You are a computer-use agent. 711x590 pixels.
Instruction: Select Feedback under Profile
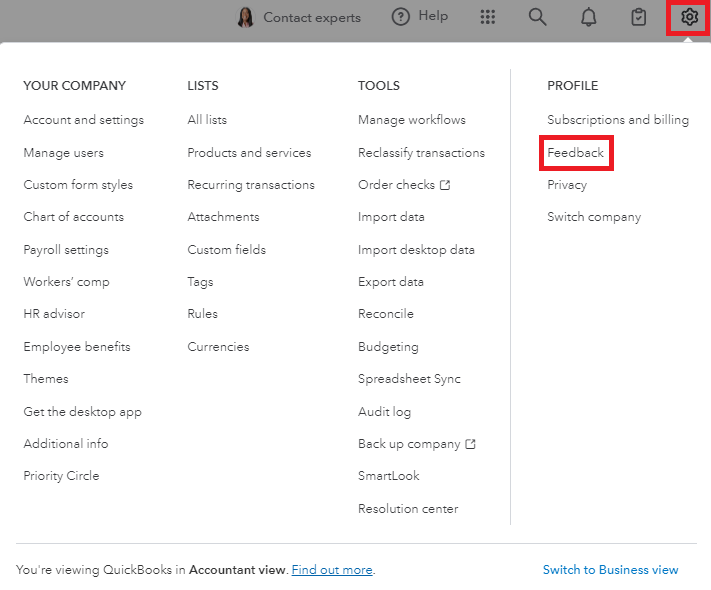575,153
